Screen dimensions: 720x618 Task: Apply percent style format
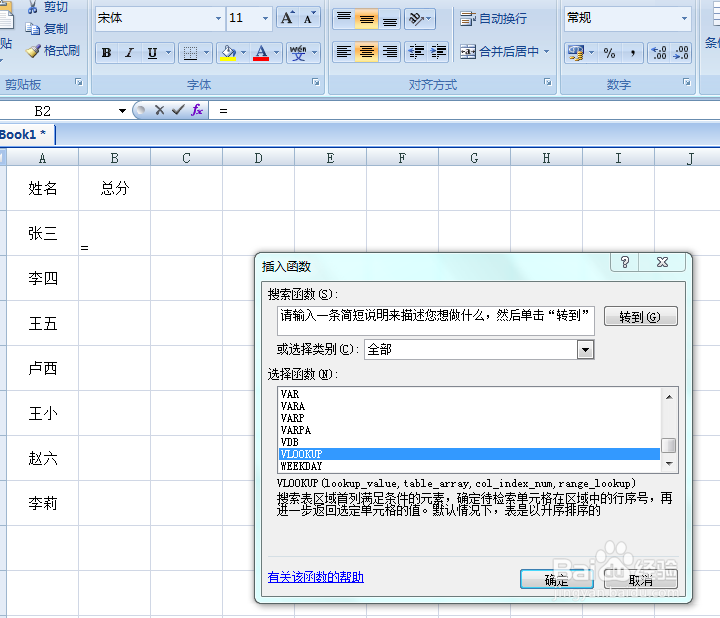609,53
